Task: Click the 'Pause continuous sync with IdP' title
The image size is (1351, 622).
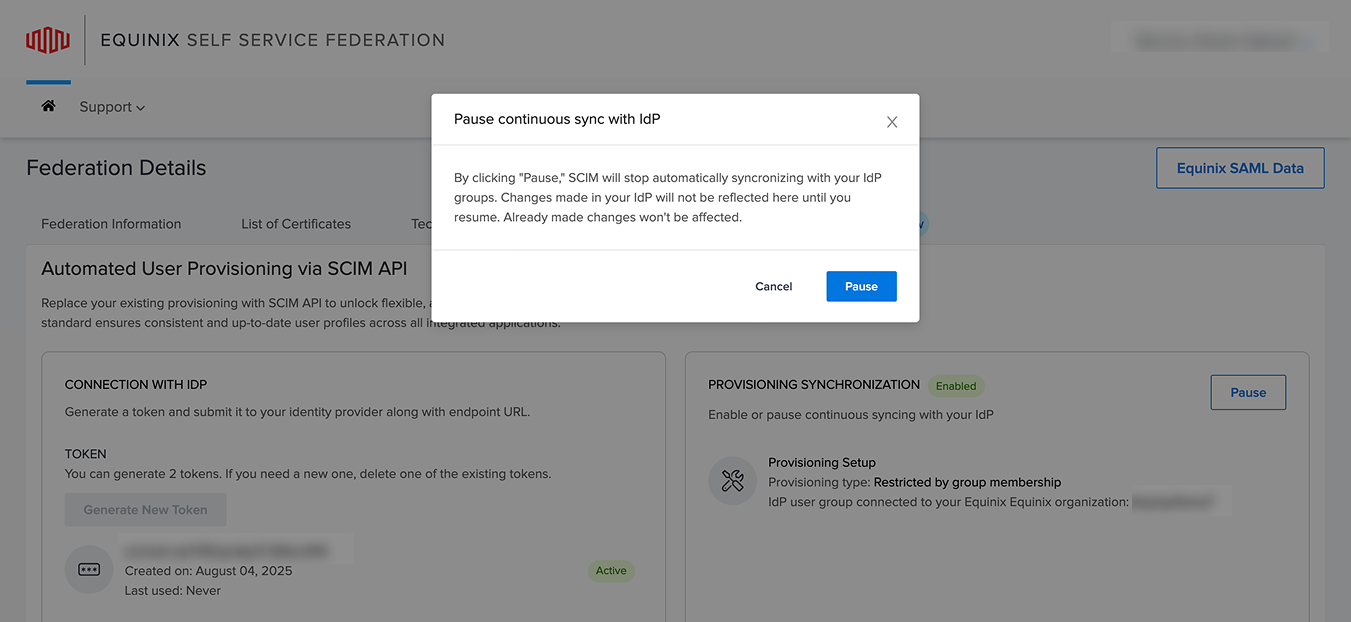Action: 557,119
